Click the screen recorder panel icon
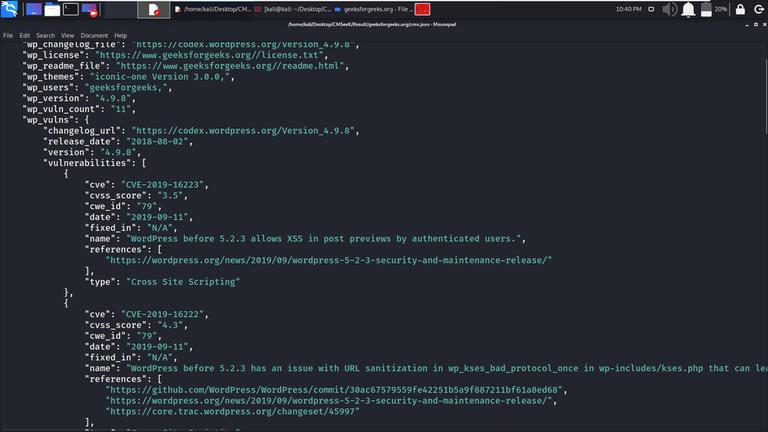 [x=90, y=9]
